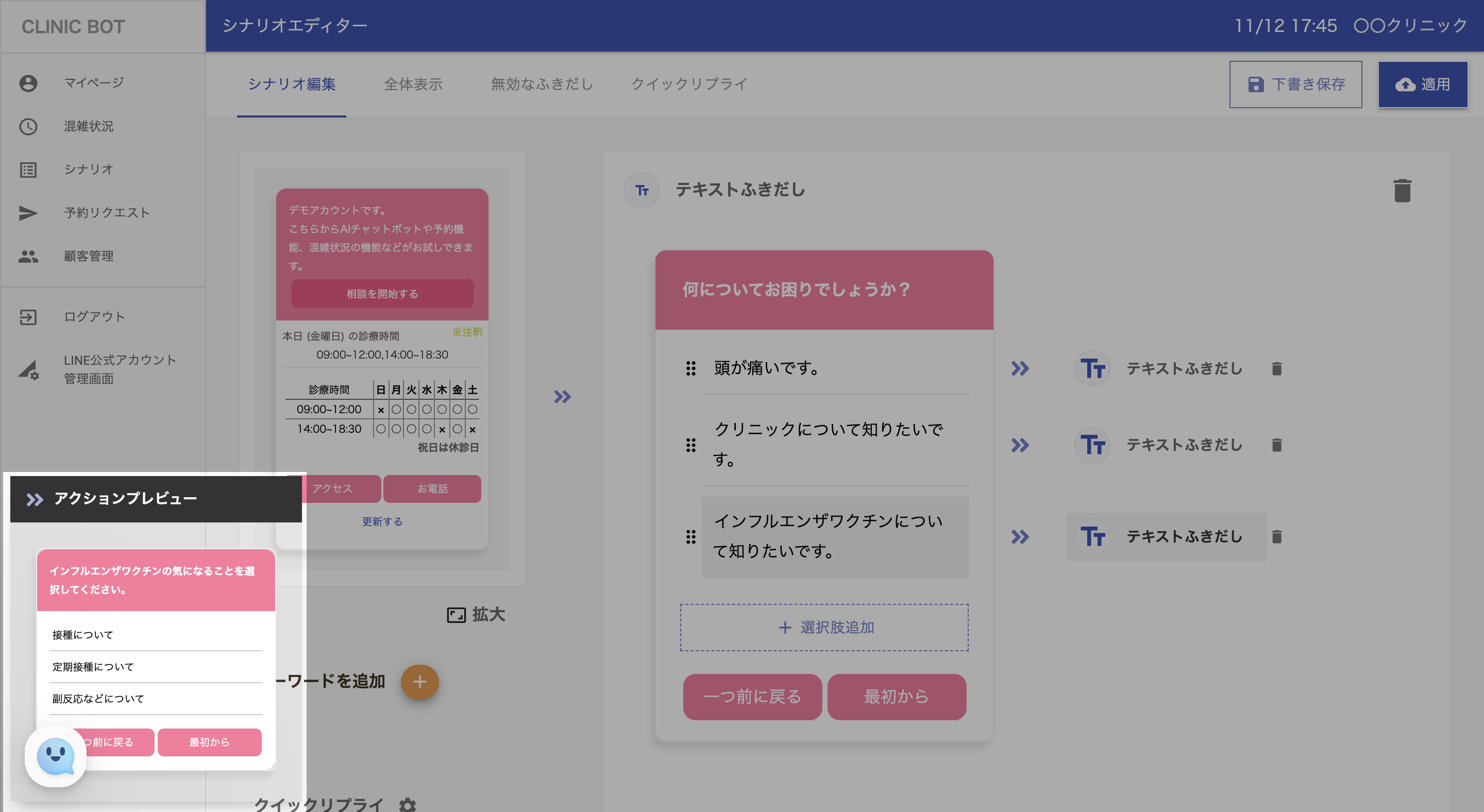The width and height of the screenshot is (1484, 812).
Task: Click trash icon on インフルエンザ row's text bubble
Action: (x=1276, y=537)
